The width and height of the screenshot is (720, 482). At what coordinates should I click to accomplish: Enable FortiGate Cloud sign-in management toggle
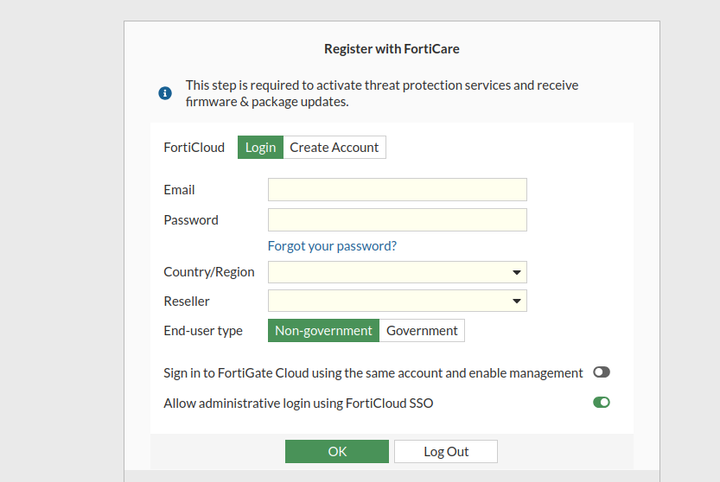coord(601,372)
